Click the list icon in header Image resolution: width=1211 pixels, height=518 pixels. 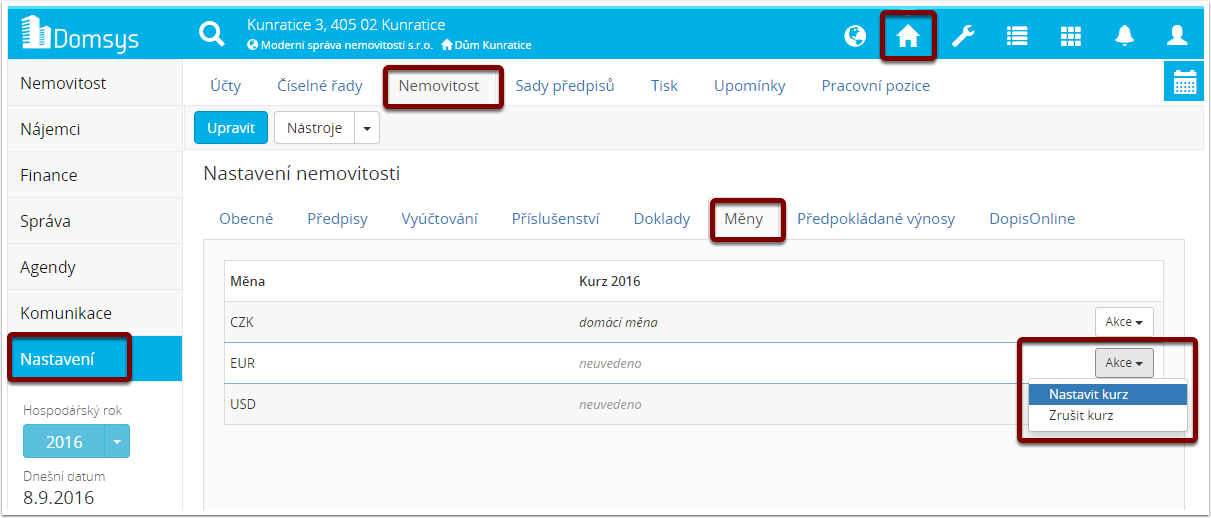click(x=1017, y=36)
